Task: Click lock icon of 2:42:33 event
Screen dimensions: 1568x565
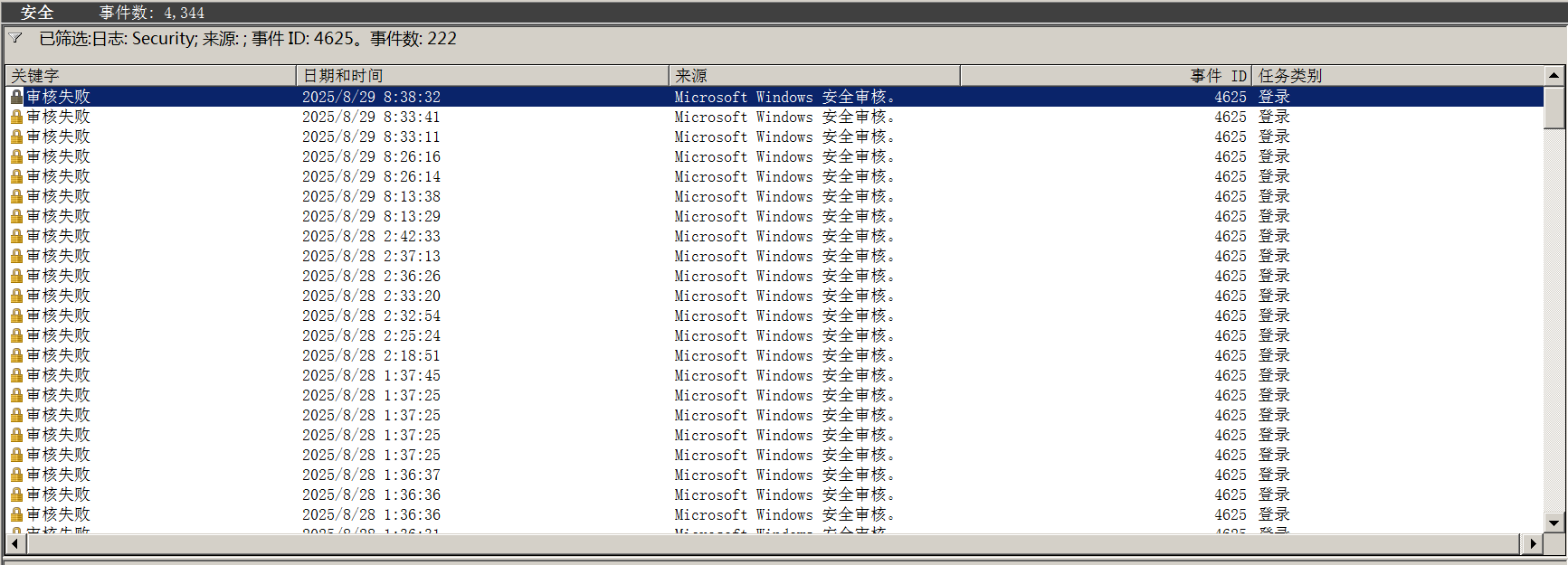Action: click(16, 236)
